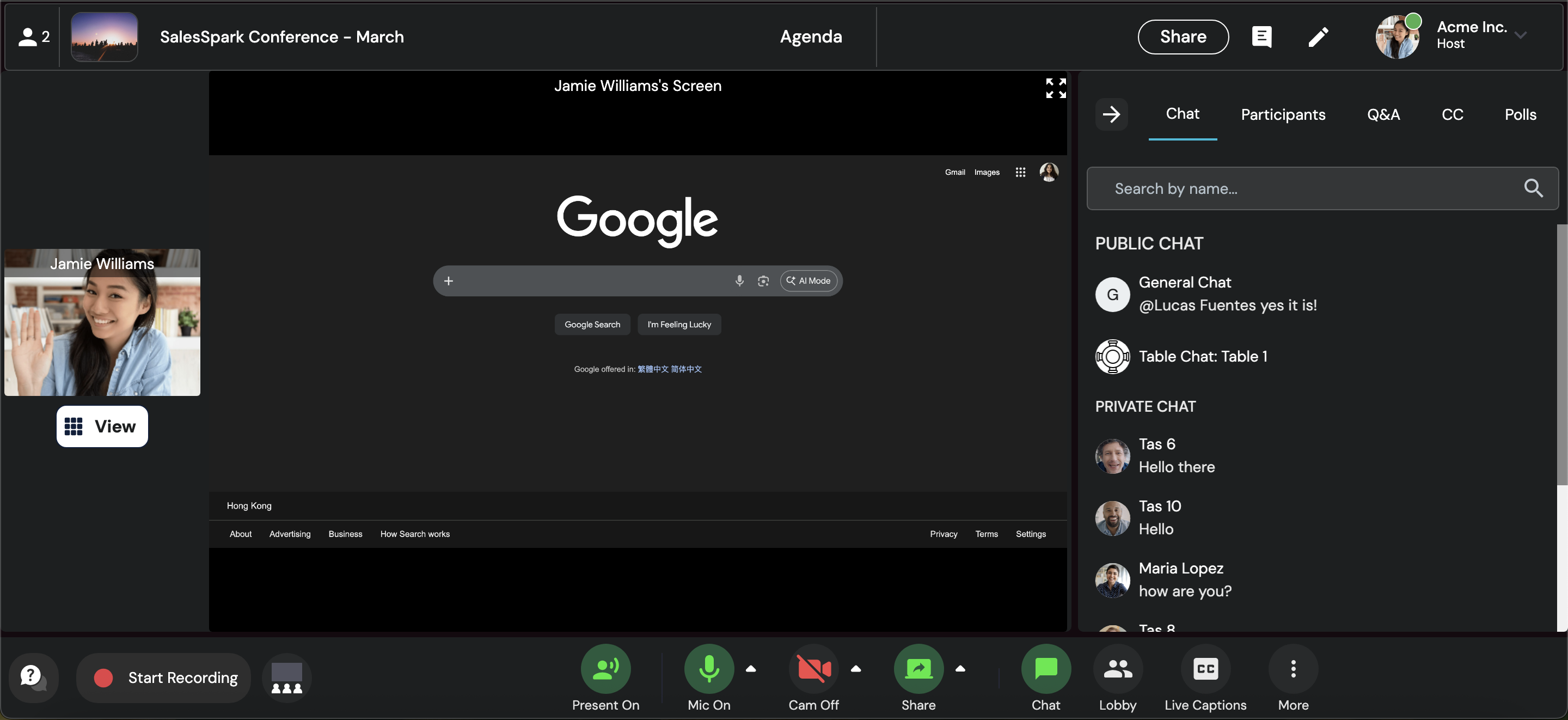The width and height of the screenshot is (1568, 720).
Task: Click the Start Recording button
Action: 164,678
